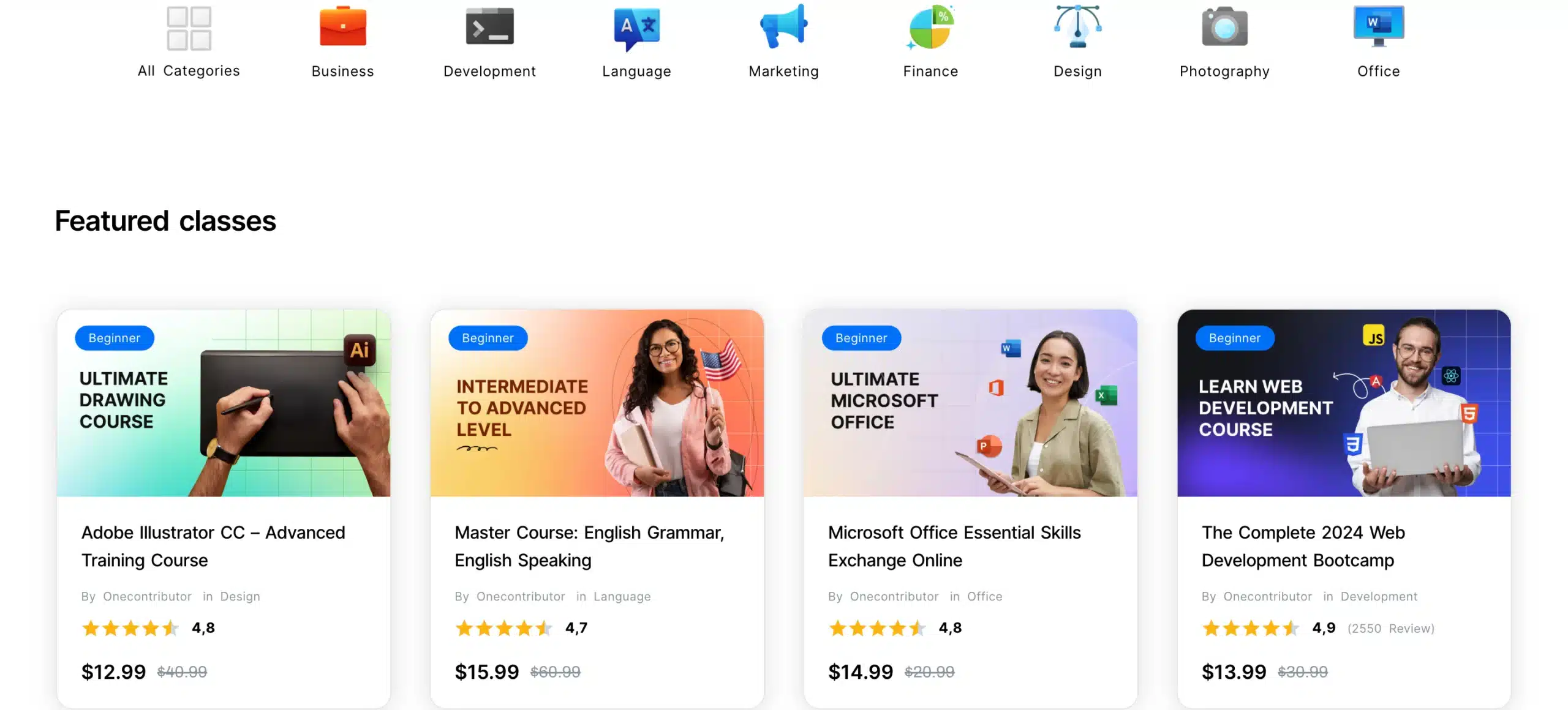The width and height of the screenshot is (1568, 710).
Task: Open Learn Web Development Course image
Action: click(1344, 403)
